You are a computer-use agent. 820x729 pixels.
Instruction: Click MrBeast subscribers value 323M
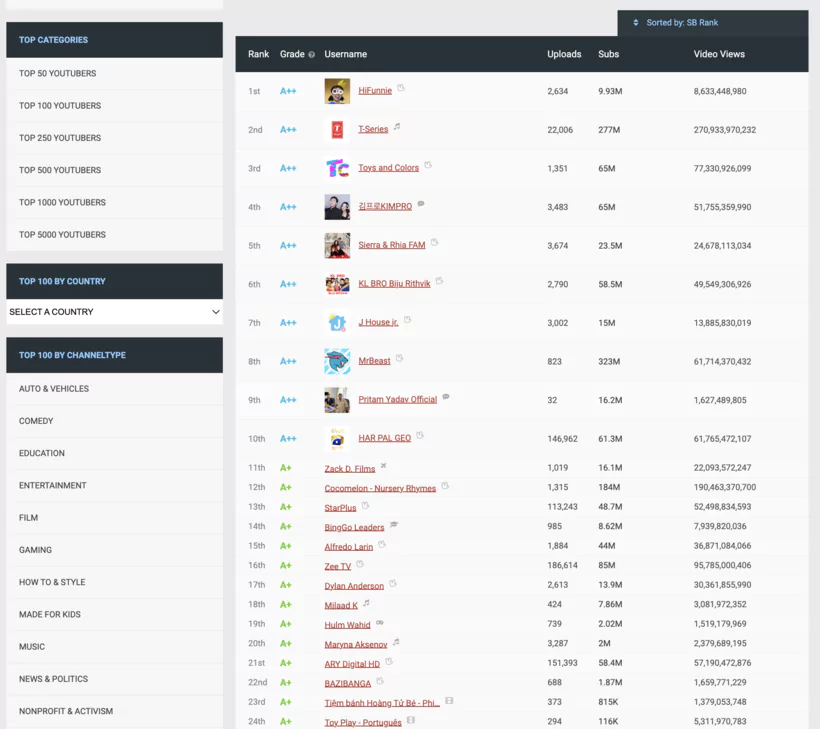click(x=609, y=361)
